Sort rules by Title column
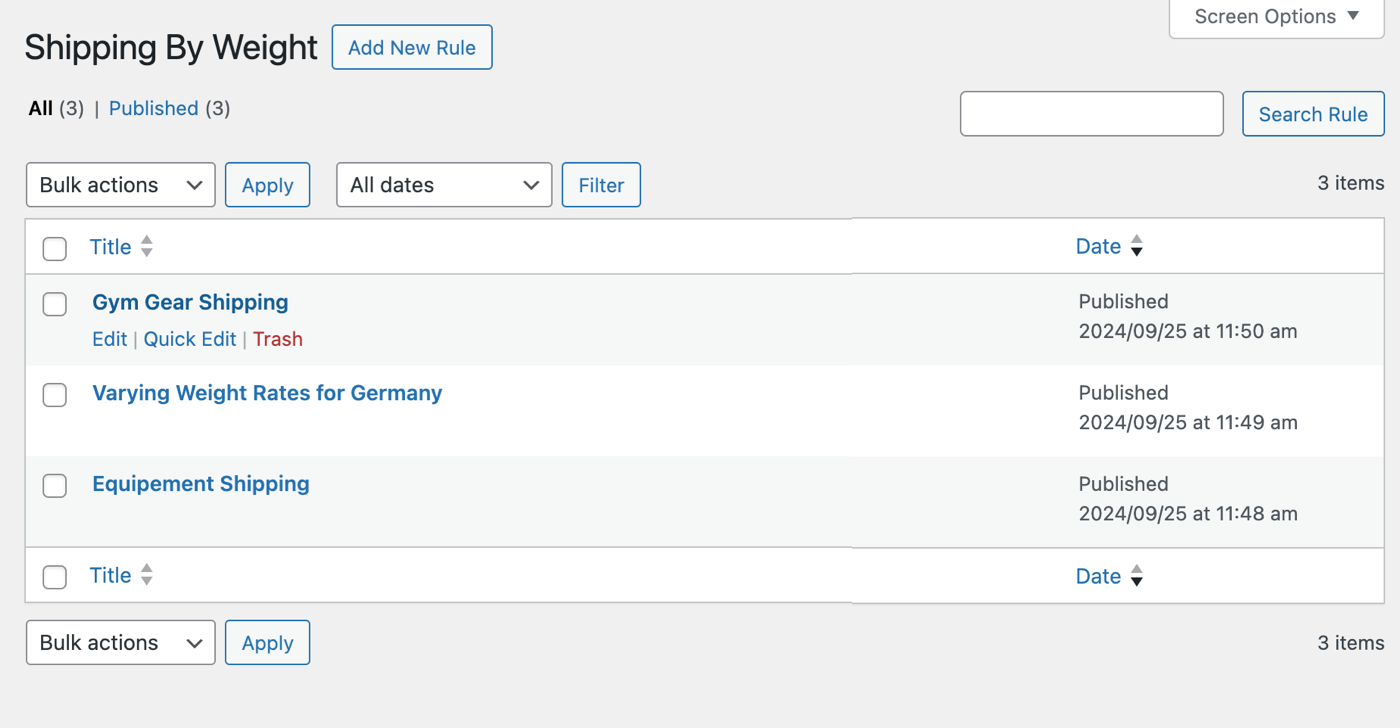Viewport: 1400px width, 728px height. pos(110,246)
